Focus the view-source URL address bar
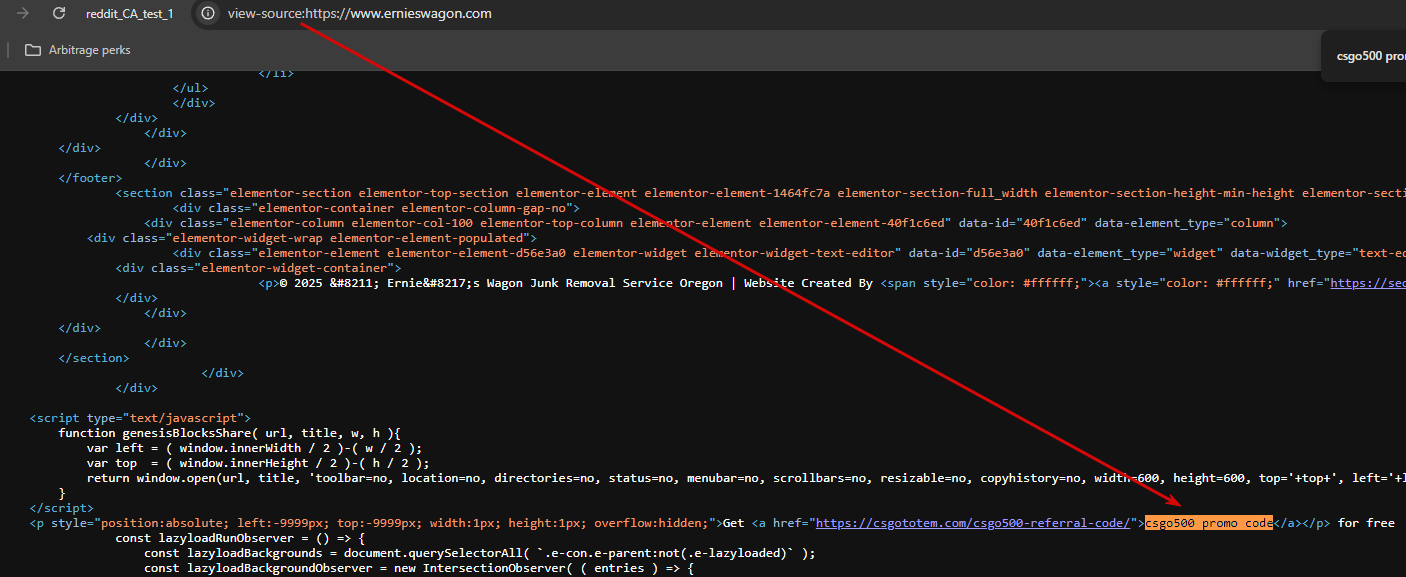Image resolution: width=1406 pixels, height=577 pixels. (360, 14)
